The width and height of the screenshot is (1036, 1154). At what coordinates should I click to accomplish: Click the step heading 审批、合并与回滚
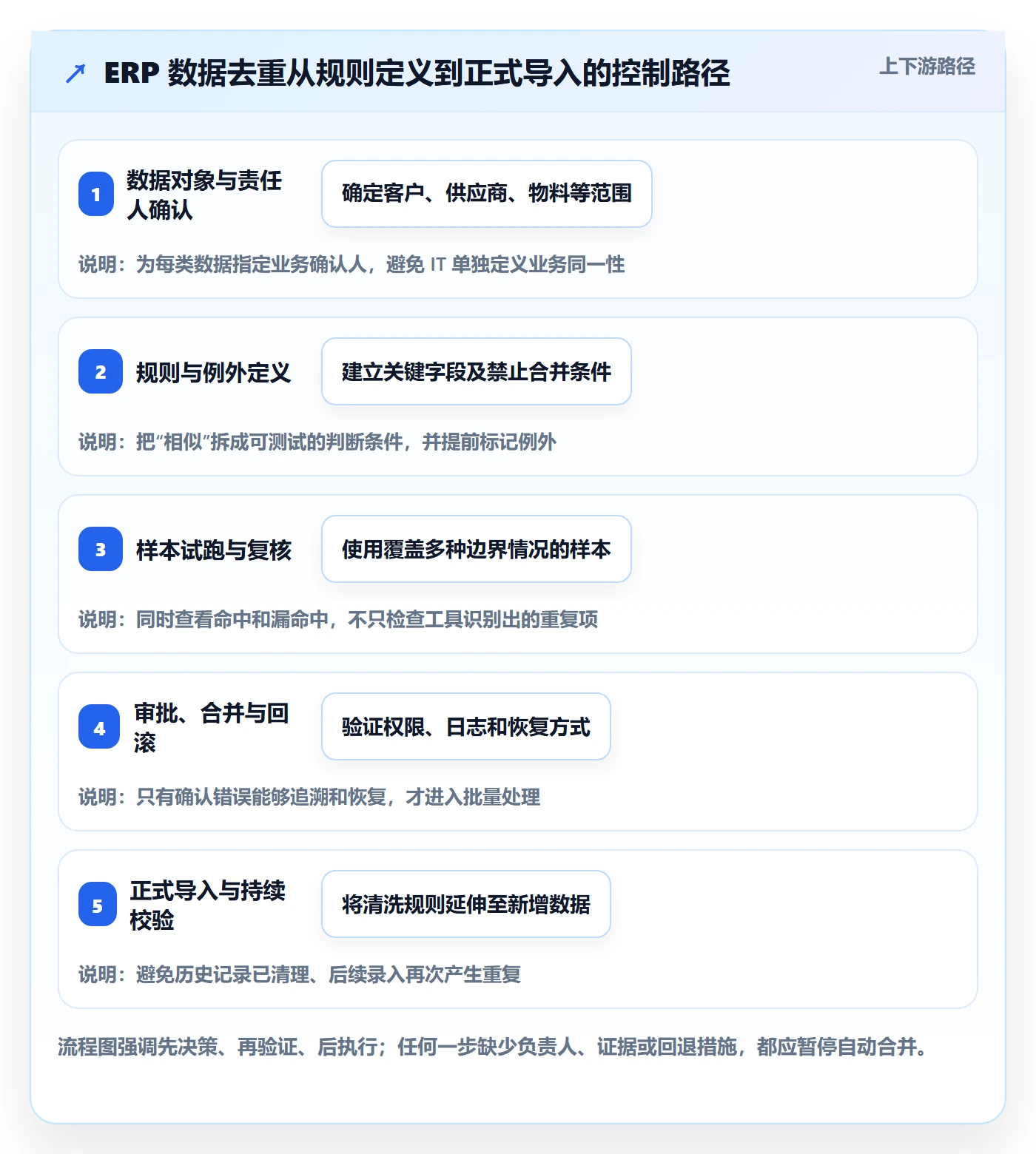pyautogui.click(x=212, y=727)
